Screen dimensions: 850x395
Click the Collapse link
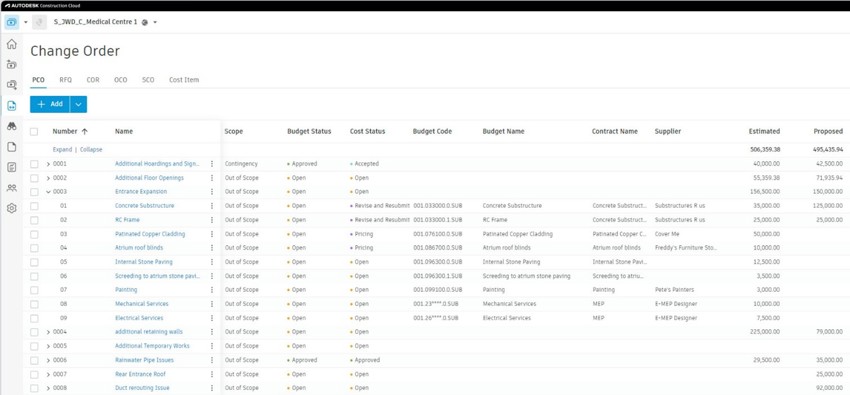coord(91,150)
